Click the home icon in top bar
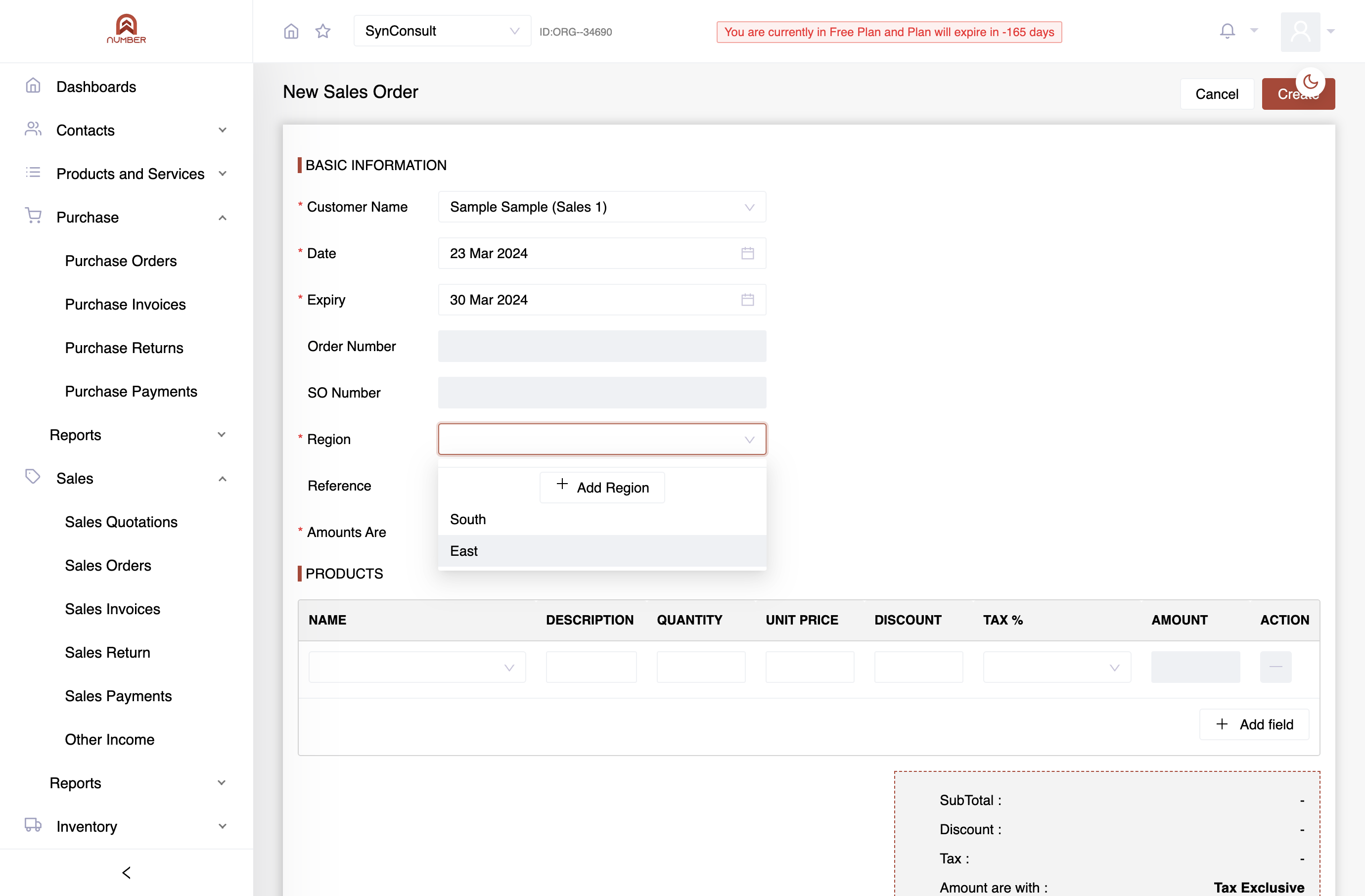The image size is (1365, 896). (x=291, y=32)
